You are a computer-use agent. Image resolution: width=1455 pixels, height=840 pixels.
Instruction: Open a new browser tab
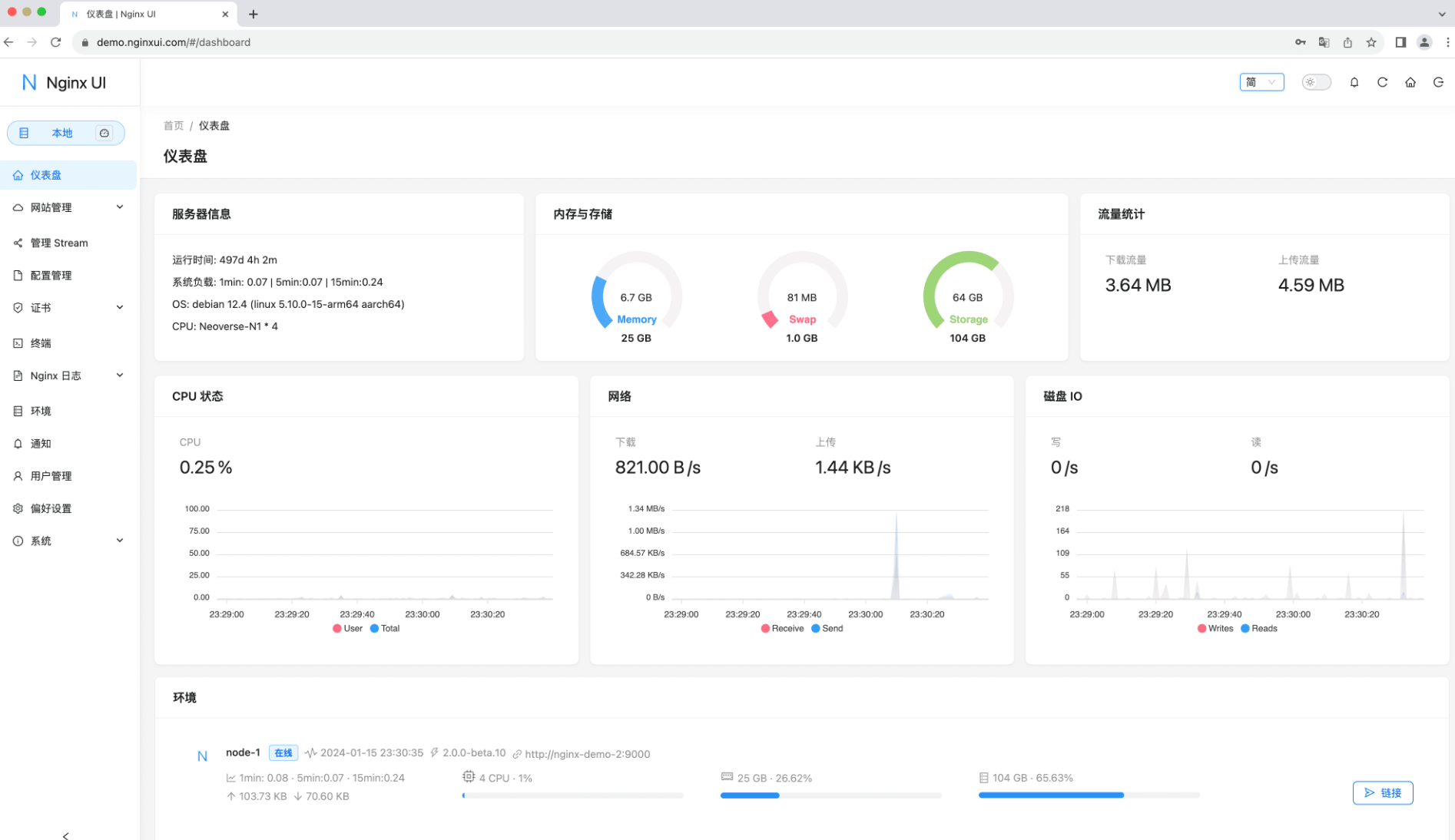(254, 14)
